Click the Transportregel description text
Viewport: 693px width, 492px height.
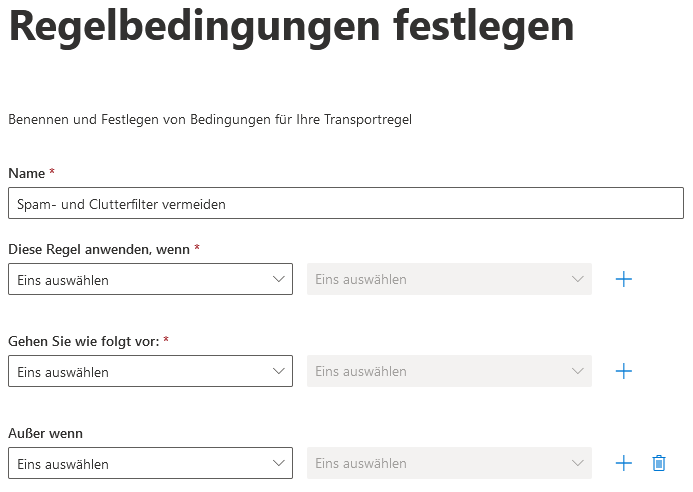(210, 119)
